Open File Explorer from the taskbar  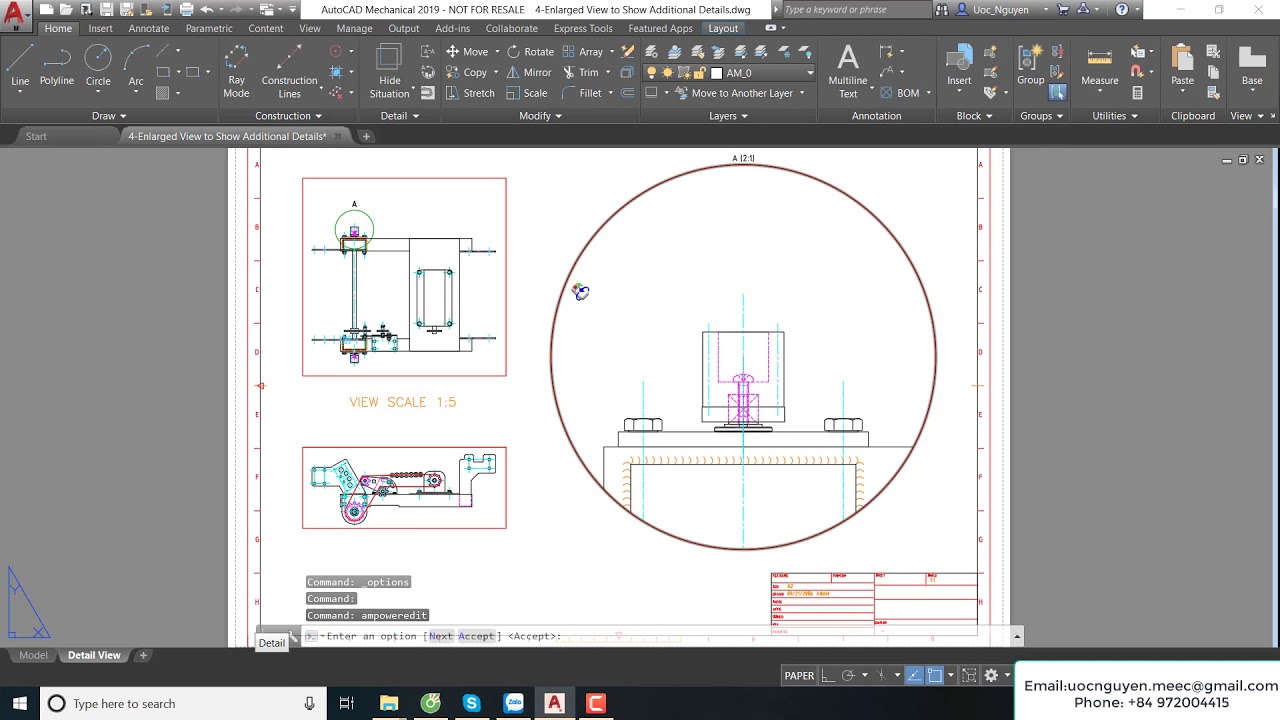pyautogui.click(x=388, y=703)
